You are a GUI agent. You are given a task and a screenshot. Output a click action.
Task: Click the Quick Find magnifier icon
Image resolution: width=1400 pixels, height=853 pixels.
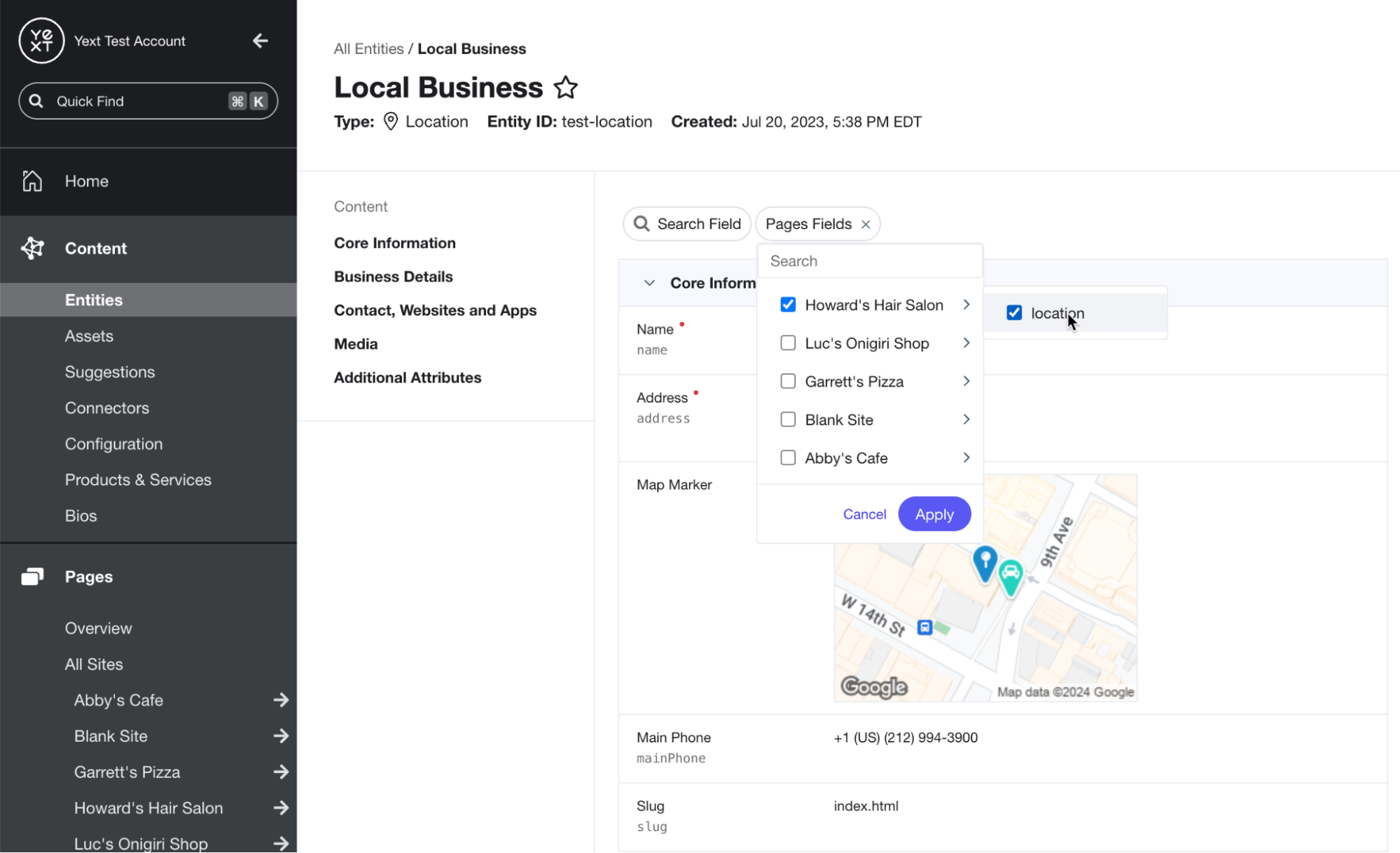tap(36, 101)
